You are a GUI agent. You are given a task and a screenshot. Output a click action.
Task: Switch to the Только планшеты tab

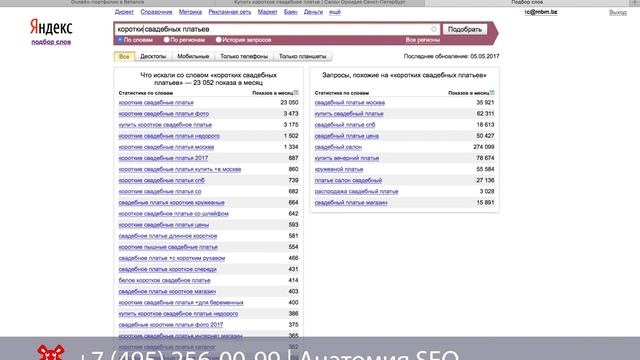pos(302,56)
